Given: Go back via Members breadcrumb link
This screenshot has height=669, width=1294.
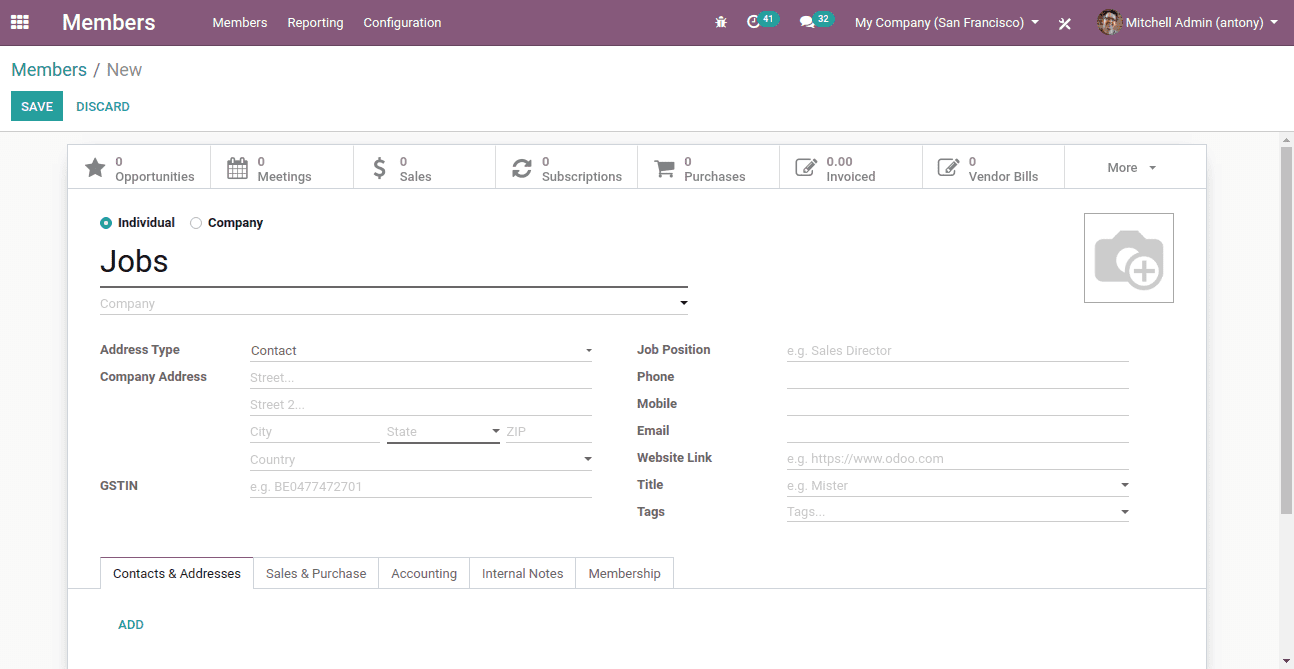Looking at the screenshot, I should [x=49, y=70].
